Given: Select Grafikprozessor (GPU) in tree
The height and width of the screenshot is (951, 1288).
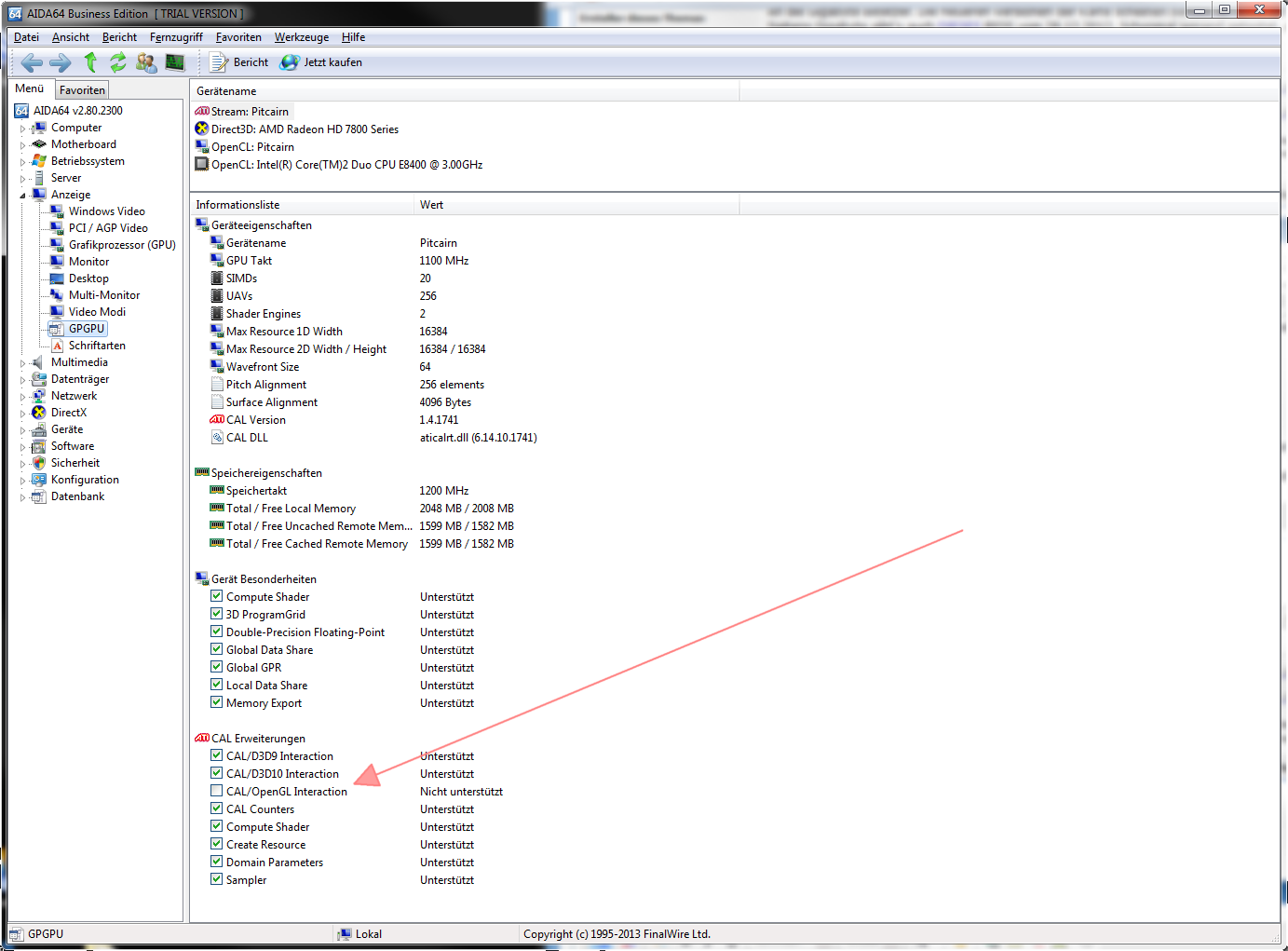Looking at the screenshot, I should pos(122,245).
